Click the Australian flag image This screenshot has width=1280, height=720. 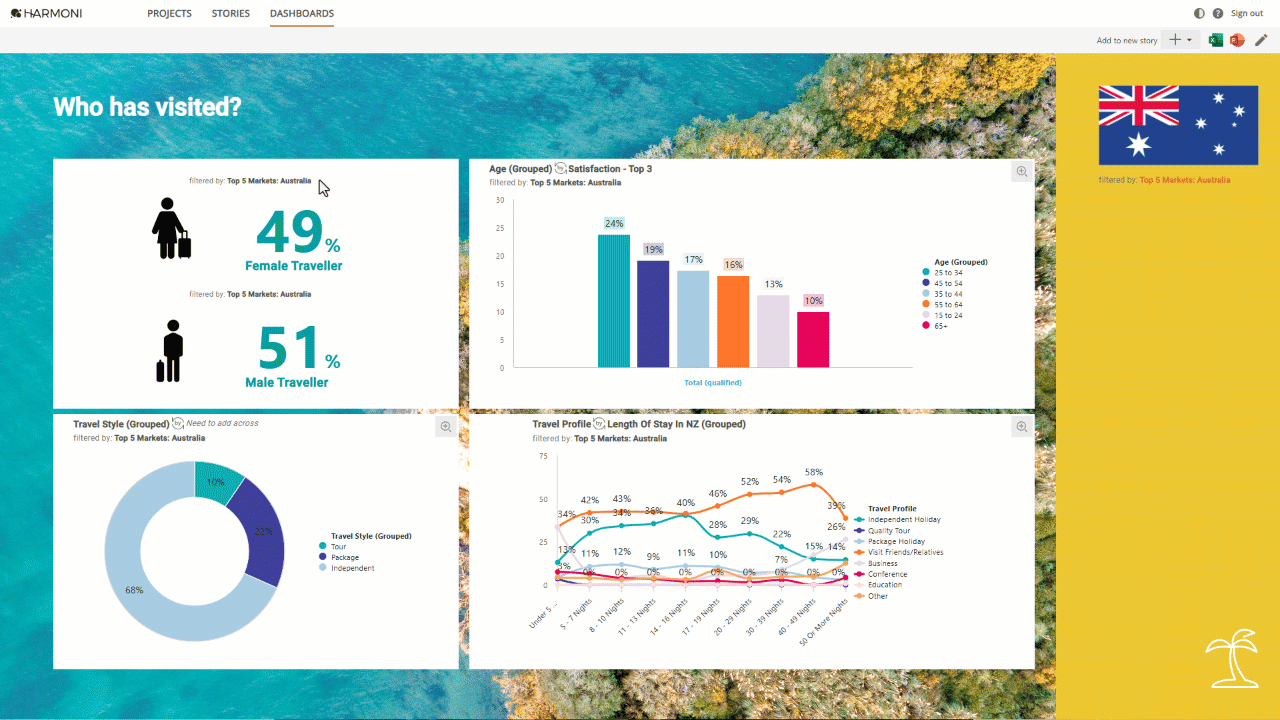[1178, 124]
